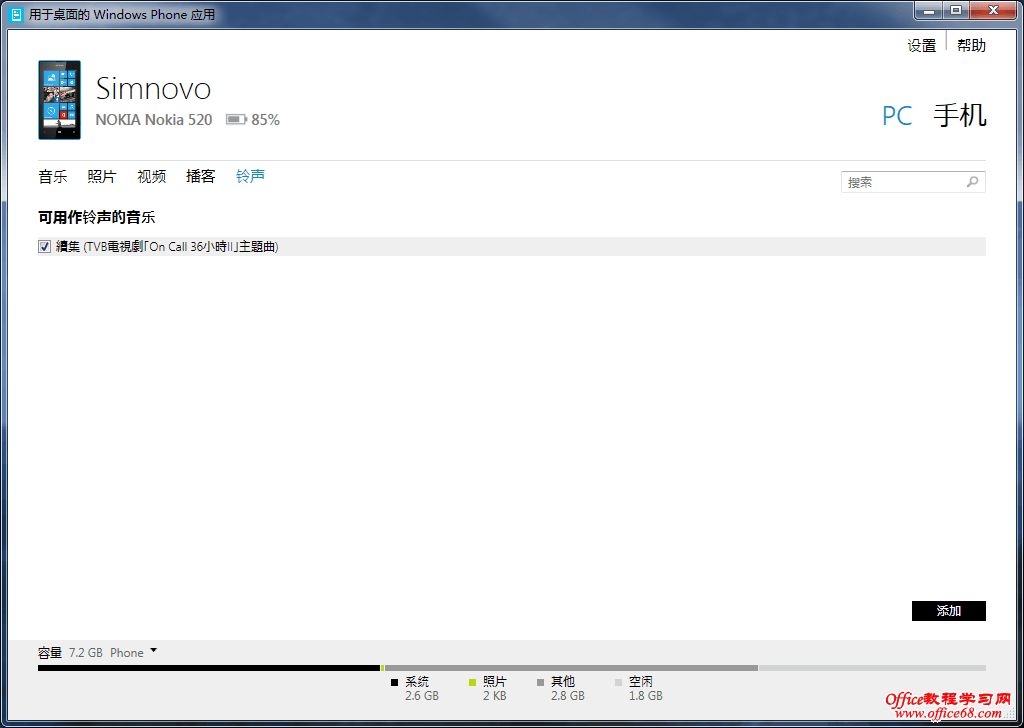The image size is (1024, 728).
Task: Click the 空闲 storage legend square
Action: 617,681
